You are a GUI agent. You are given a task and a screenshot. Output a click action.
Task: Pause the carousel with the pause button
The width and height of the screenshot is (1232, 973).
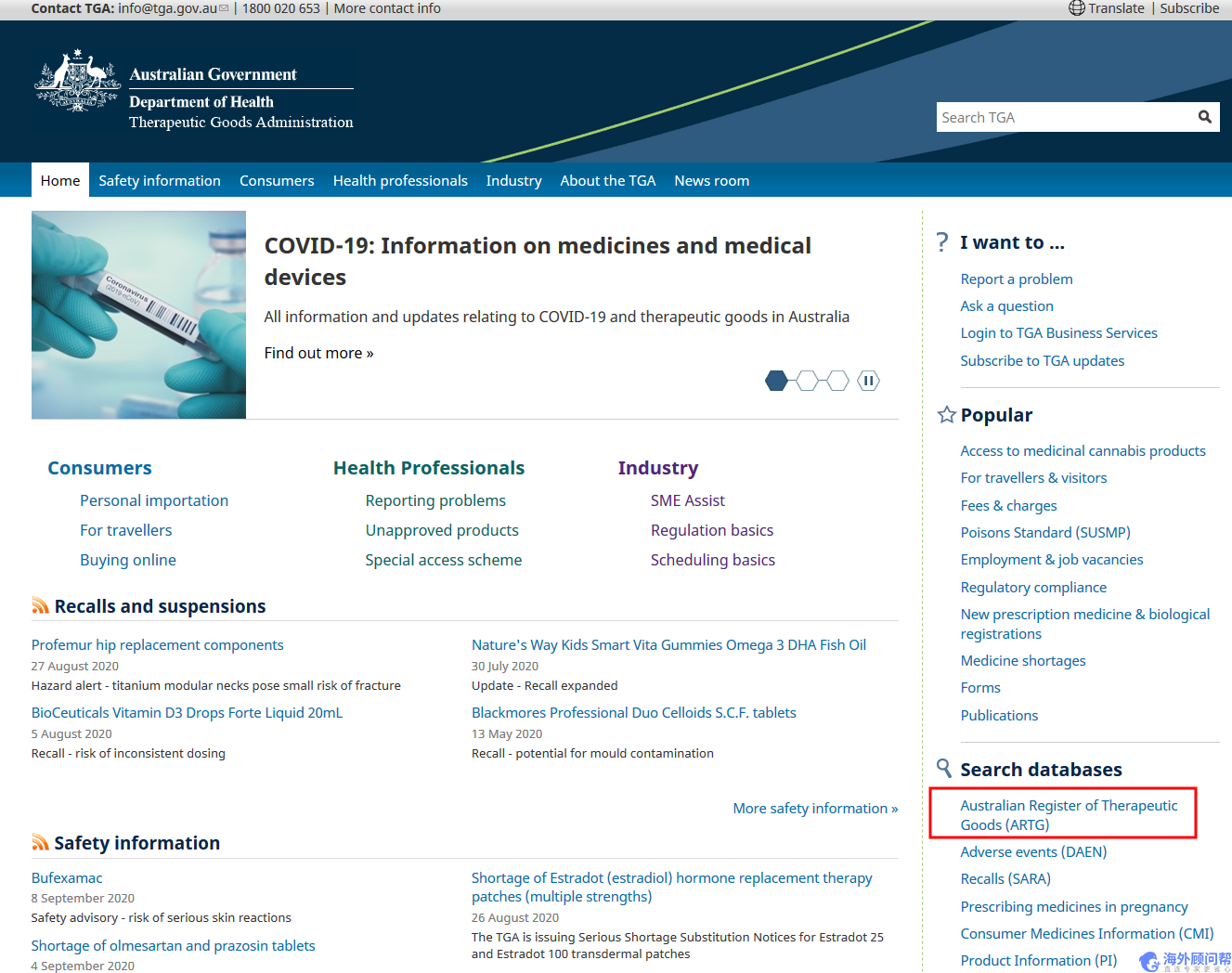[x=868, y=381]
